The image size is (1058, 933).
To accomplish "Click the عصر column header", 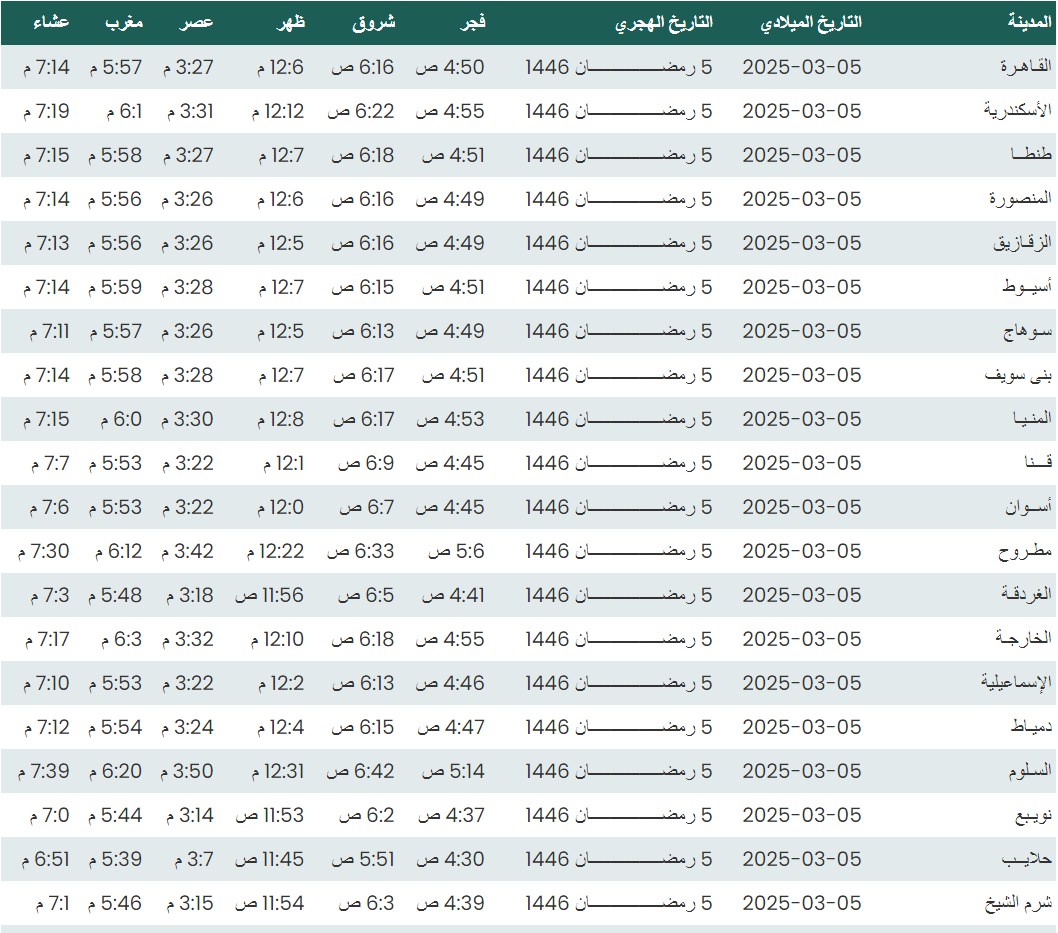I will click(x=197, y=22).
